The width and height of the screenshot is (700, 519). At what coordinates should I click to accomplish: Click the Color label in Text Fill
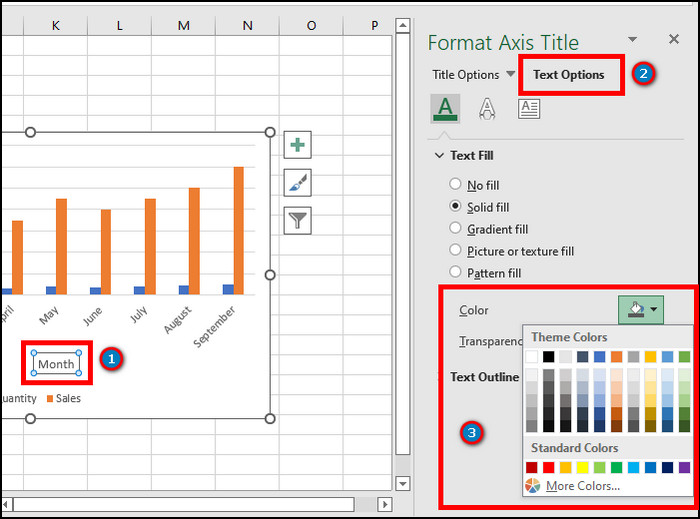[x=474, y=310]
